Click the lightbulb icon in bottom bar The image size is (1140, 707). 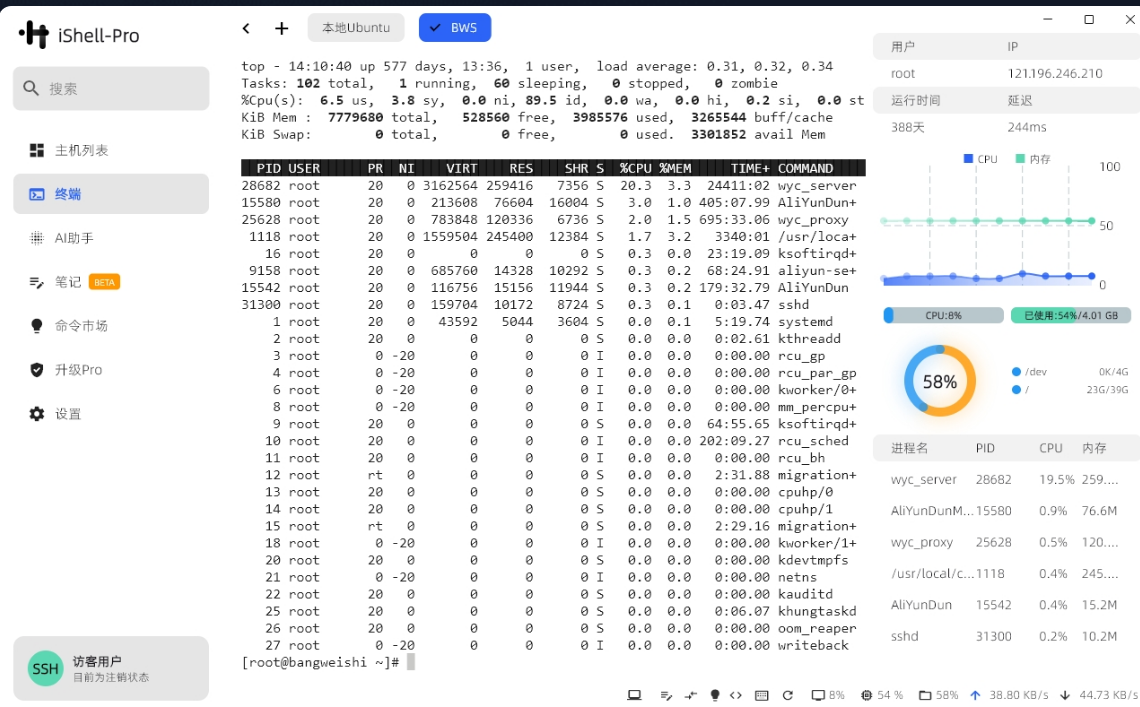(715, 695)
